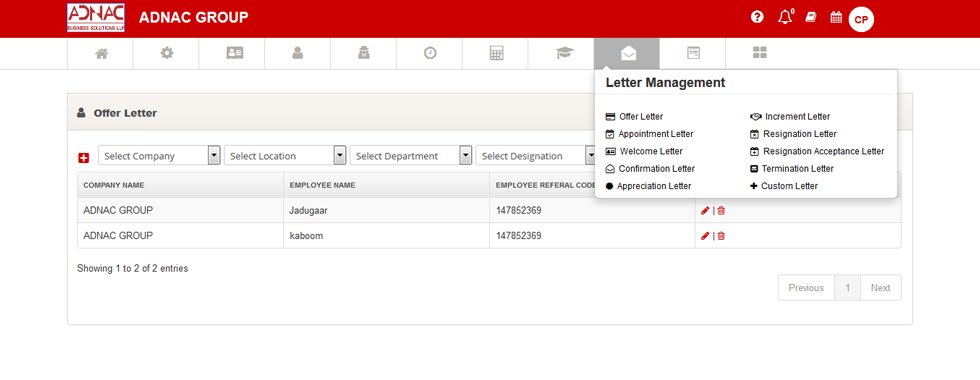The width and height of the screenshot is (980, 380).
Task: Sort by the EMPLOYEE NAME column header
Action: 386,185
